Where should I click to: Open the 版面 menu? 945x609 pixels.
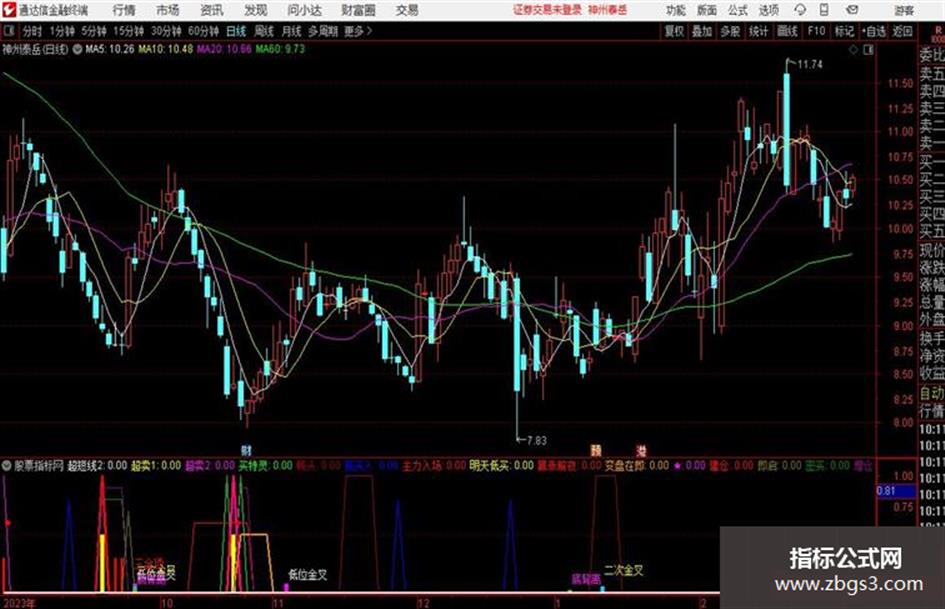point(707,10)
